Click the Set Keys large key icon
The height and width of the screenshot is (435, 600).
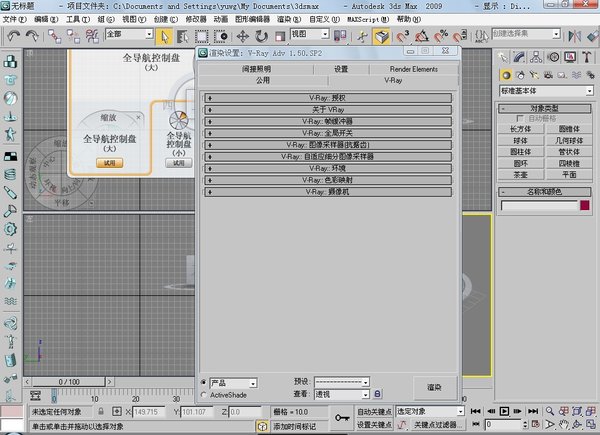(342, 418)
